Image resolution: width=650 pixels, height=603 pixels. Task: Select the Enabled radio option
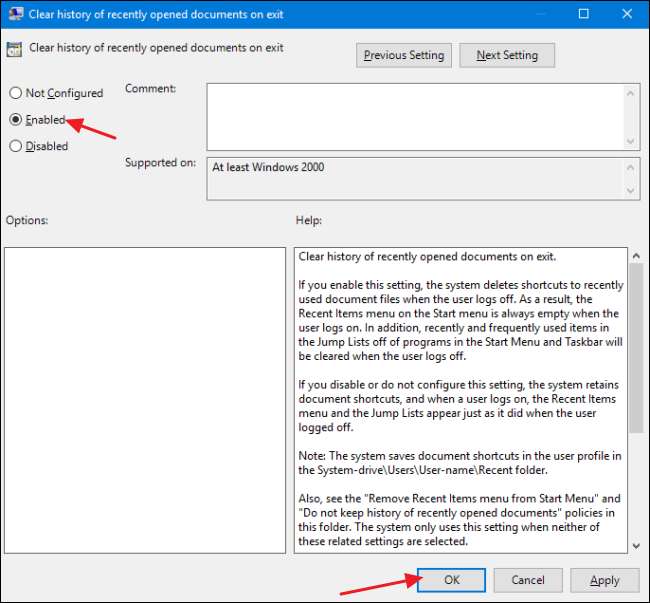tap(15, 120)
